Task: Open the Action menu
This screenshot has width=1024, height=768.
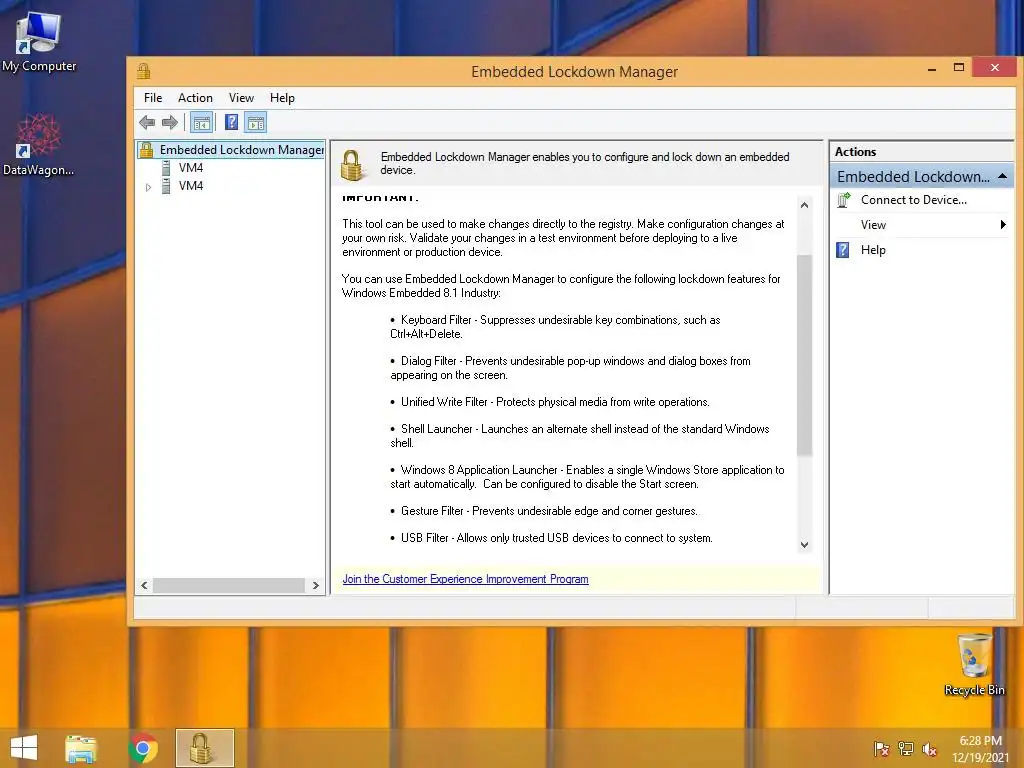Action: (x=195, y=98)
